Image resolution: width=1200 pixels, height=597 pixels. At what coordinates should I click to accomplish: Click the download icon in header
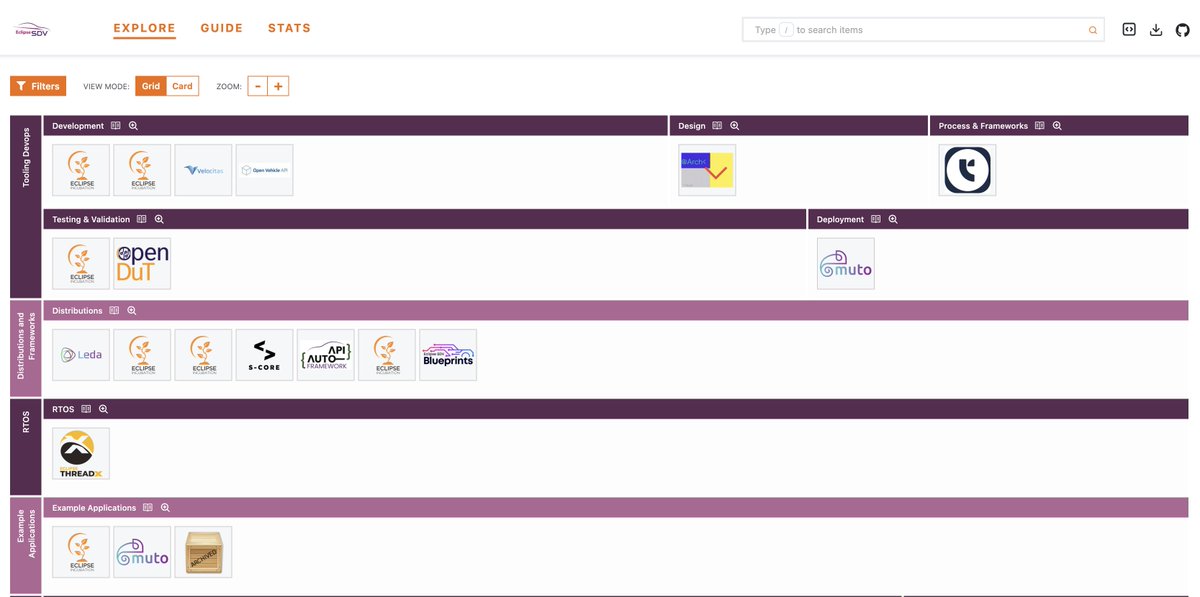[x=1156, y=30]
